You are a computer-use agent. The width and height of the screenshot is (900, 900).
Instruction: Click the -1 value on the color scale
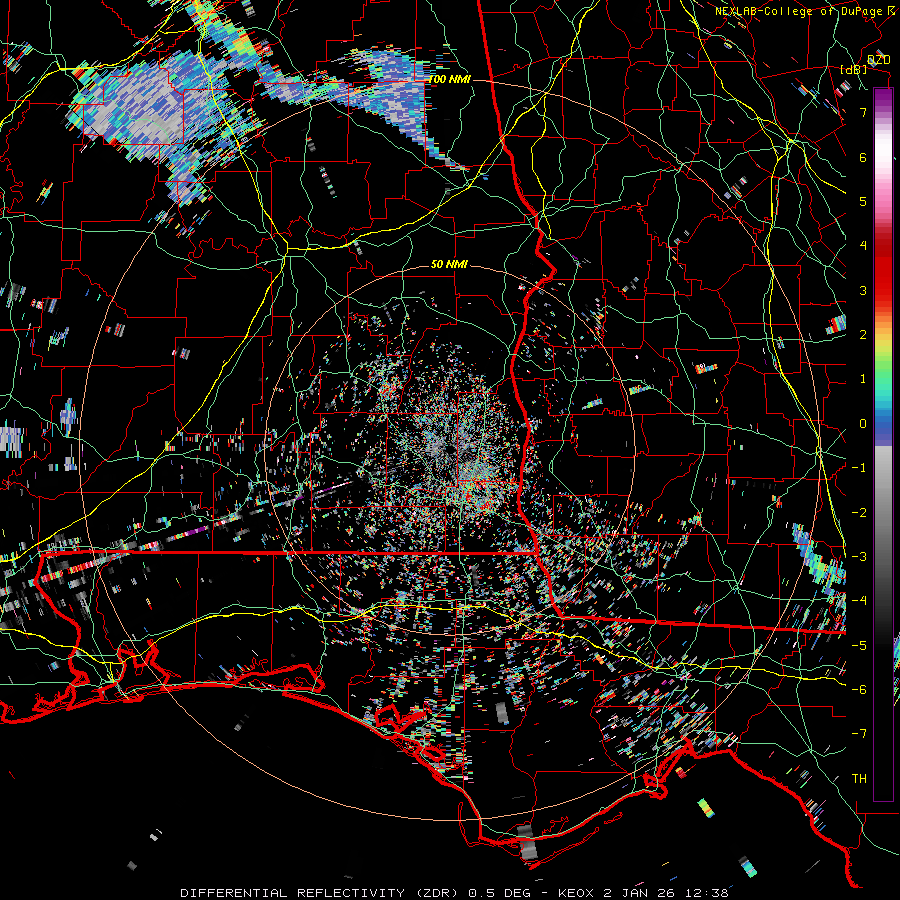coord(859,468)
